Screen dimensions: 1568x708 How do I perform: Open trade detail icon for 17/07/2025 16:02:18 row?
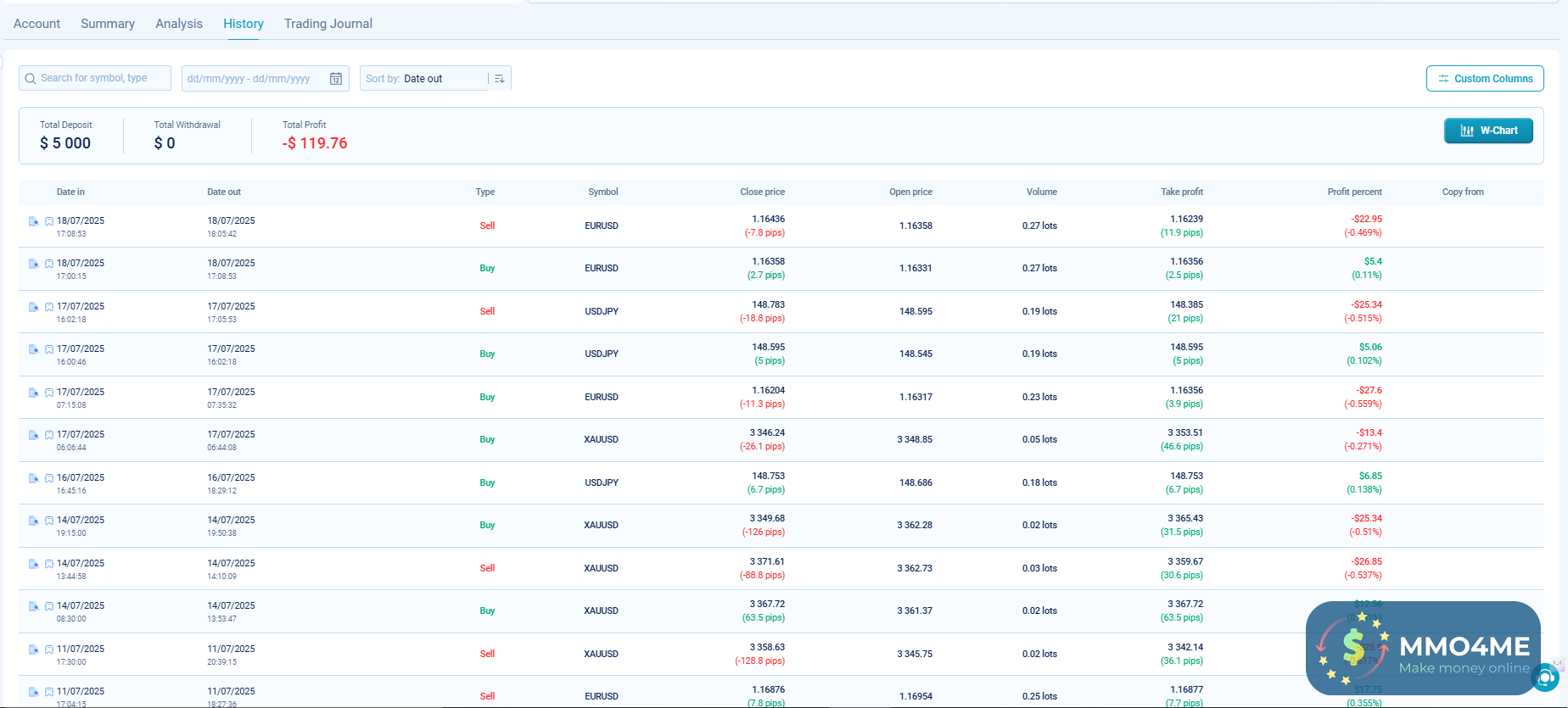point(34,307)
